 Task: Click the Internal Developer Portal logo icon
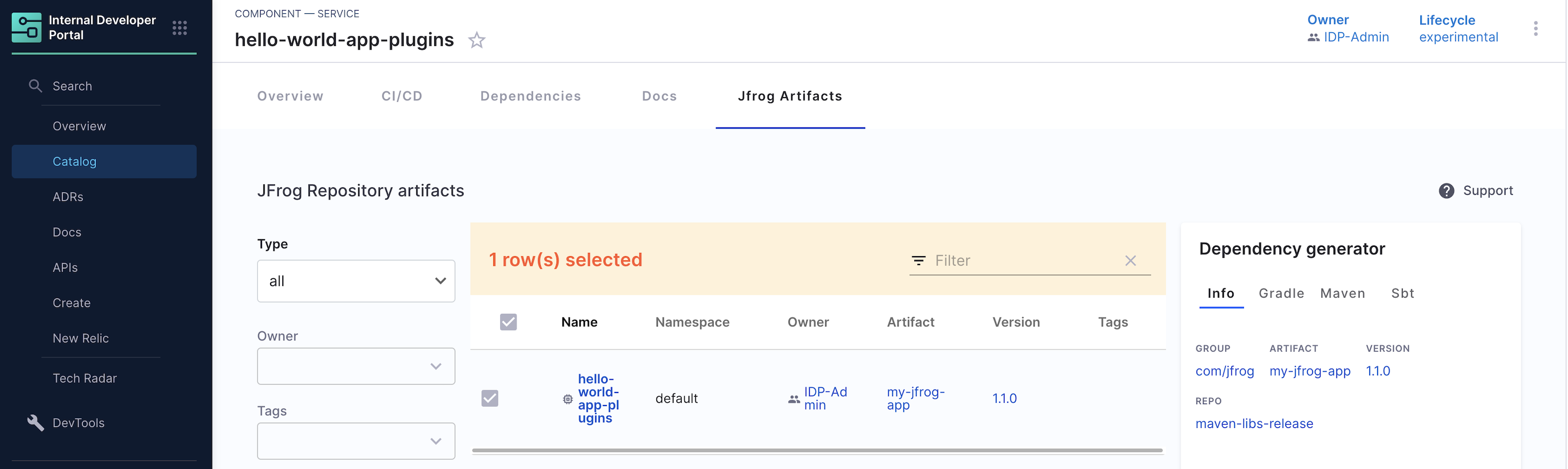26,27
